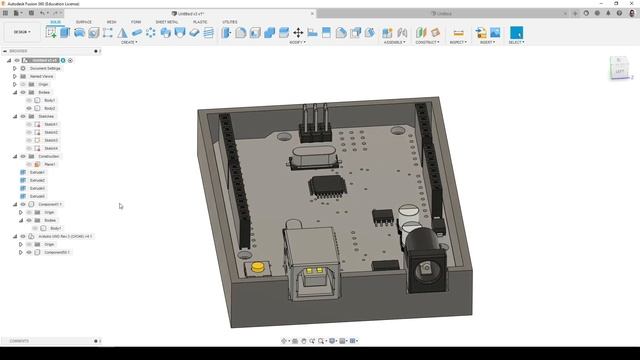
Task: Toggle visibility eye for Sketch3
Action: [x=29, y=140]
